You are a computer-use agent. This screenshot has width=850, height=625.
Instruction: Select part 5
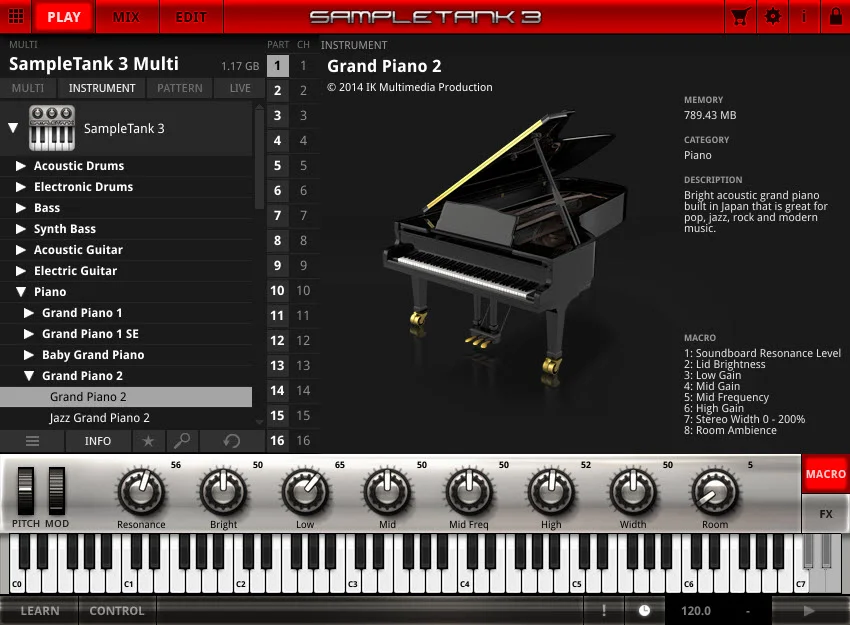pos(277,165)
